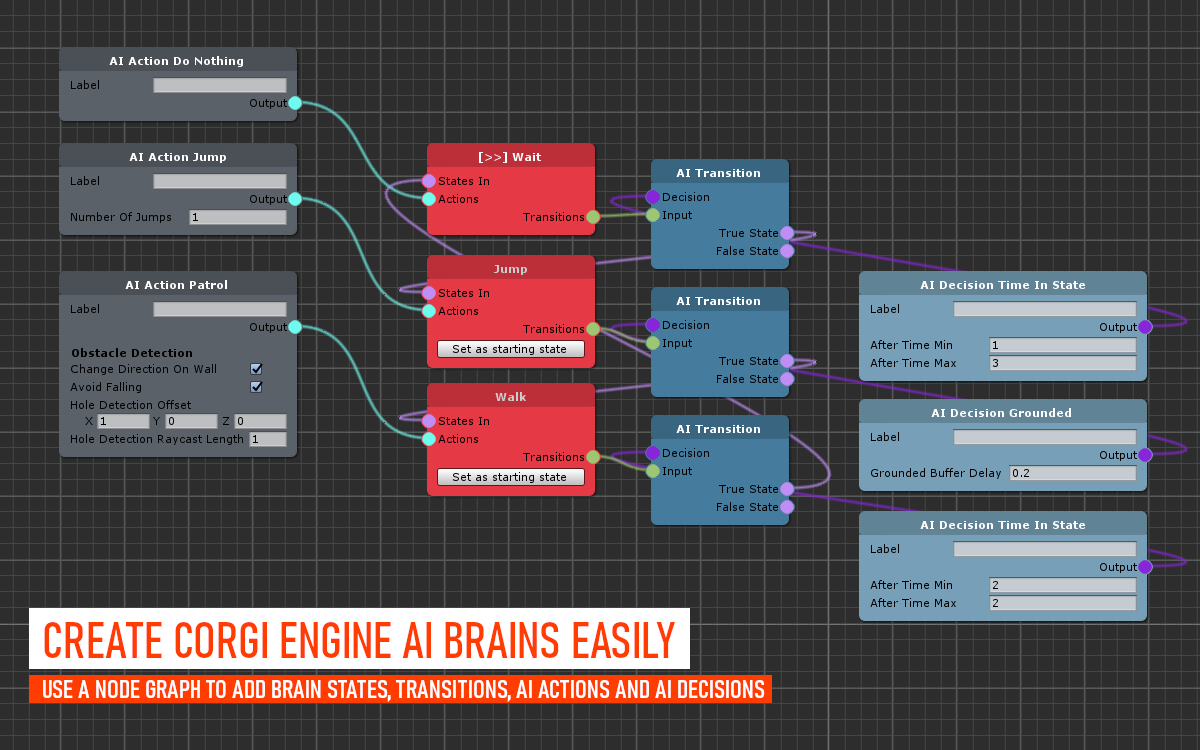Click the Label field in AI Action Patrol

tap(220, 309)
